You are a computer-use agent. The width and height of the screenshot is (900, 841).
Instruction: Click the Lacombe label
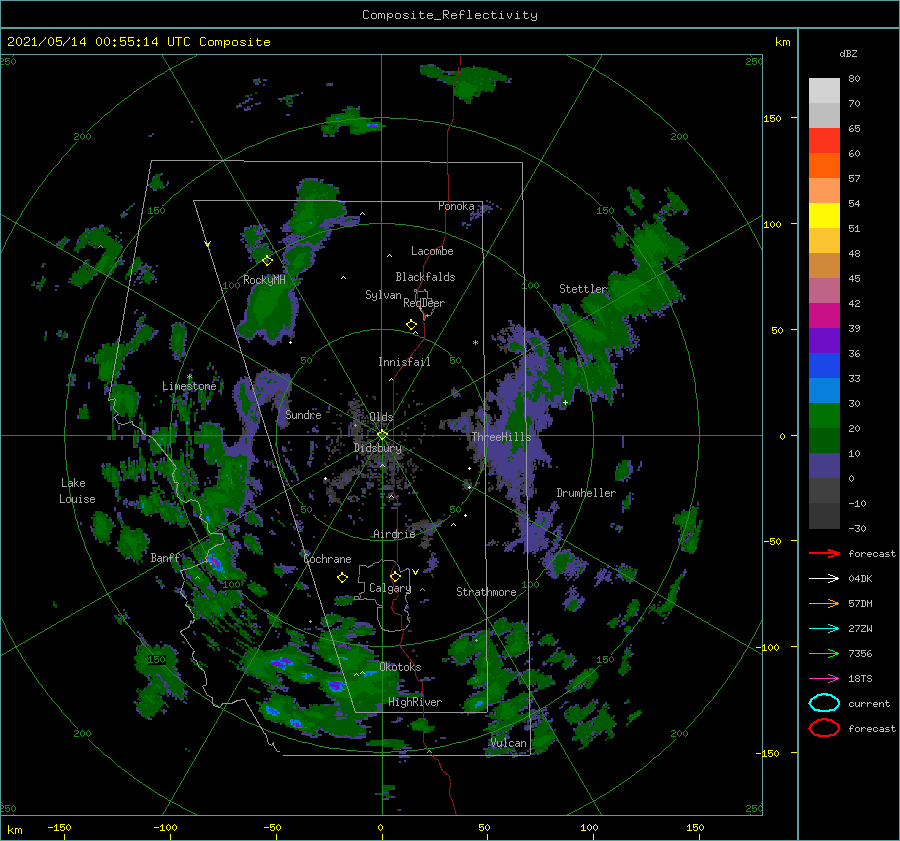click(x=432, y=251)
